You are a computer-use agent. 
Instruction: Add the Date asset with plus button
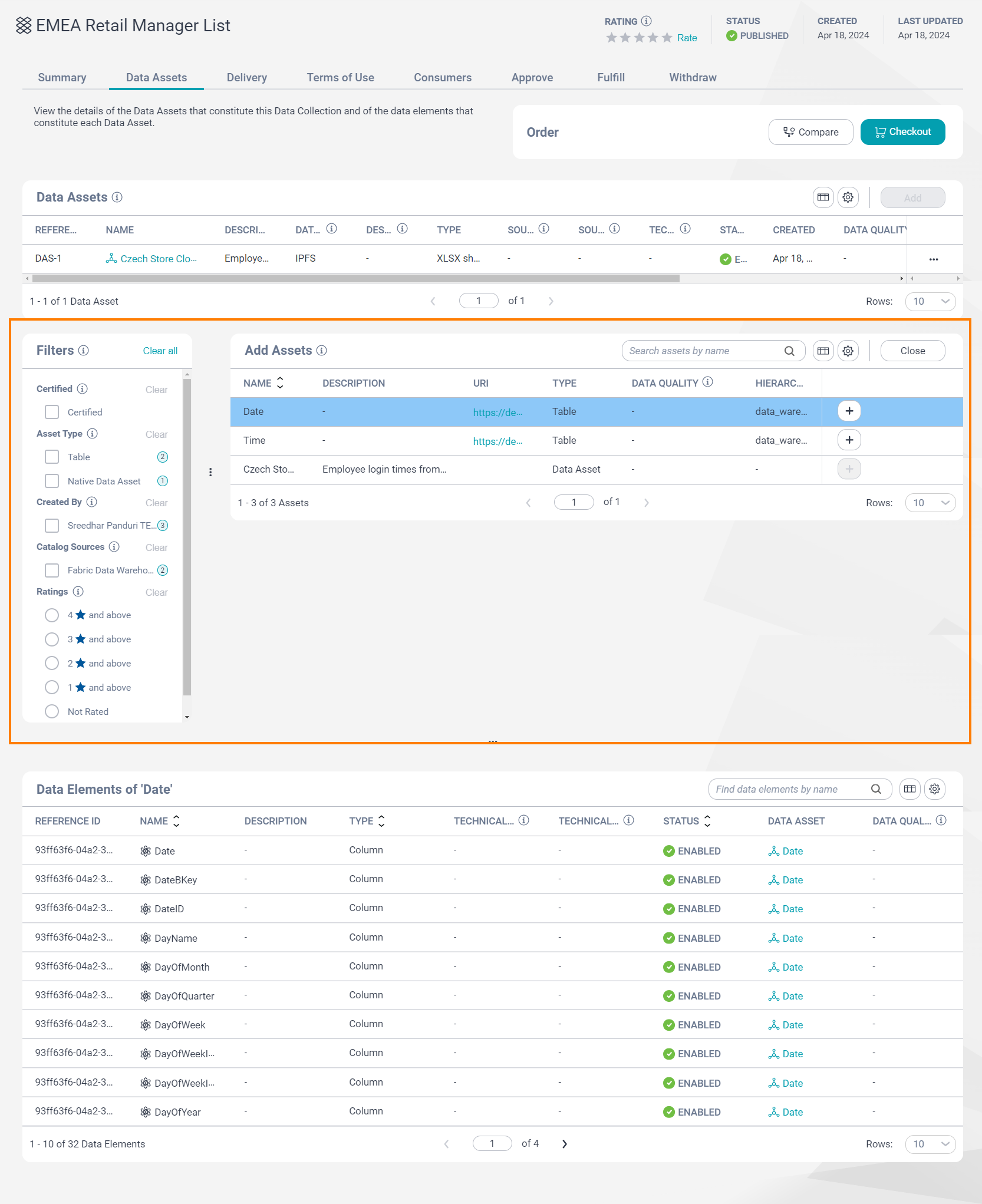pos(849,411)
